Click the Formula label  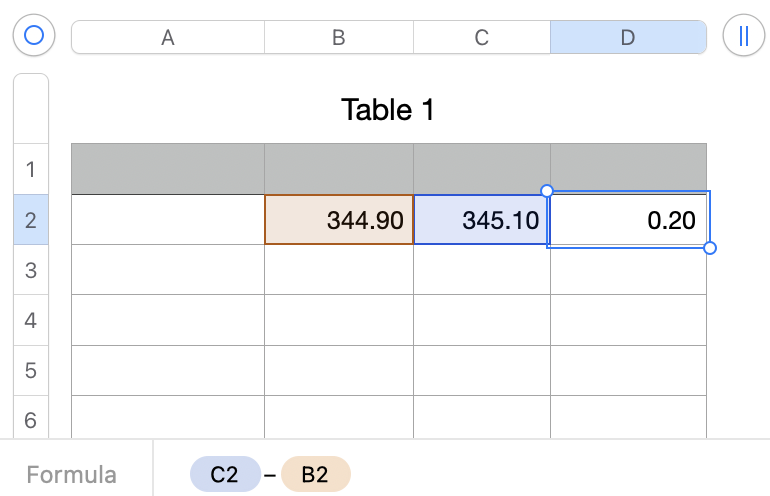click(x=72, y=475)
